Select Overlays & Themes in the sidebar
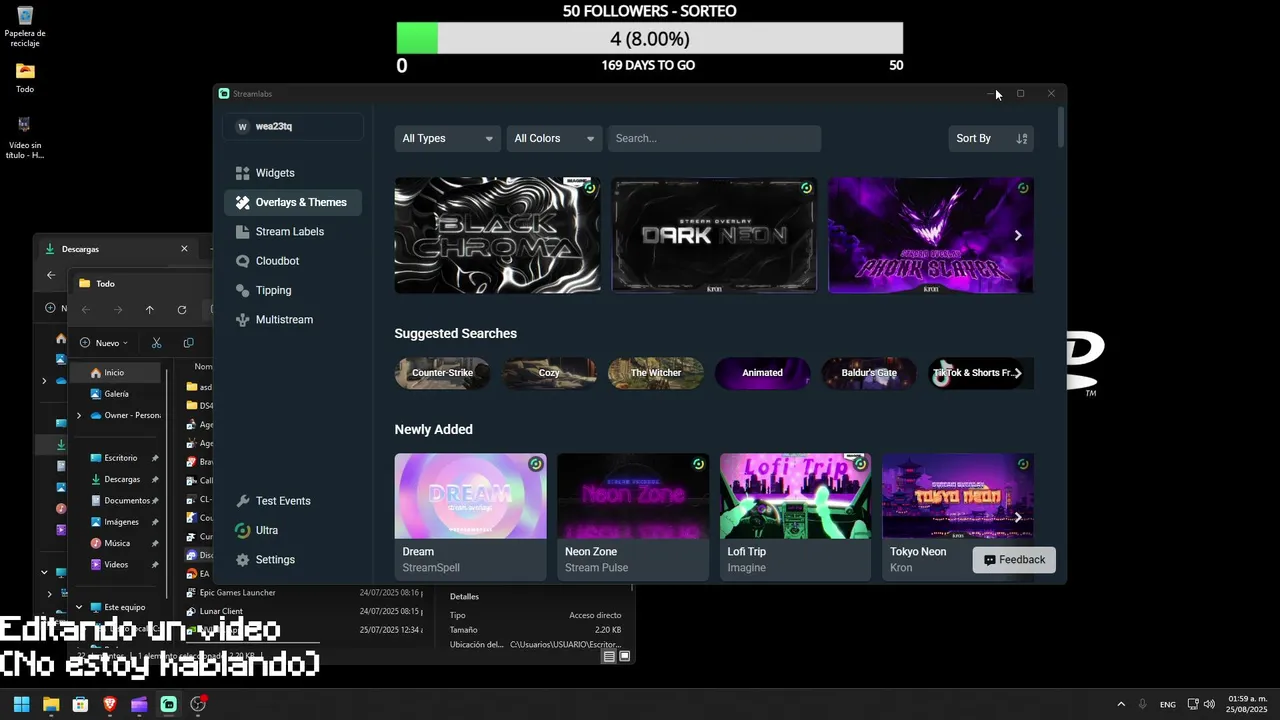1280x720 pixels. pyautogui.click(x=292, y=202)
